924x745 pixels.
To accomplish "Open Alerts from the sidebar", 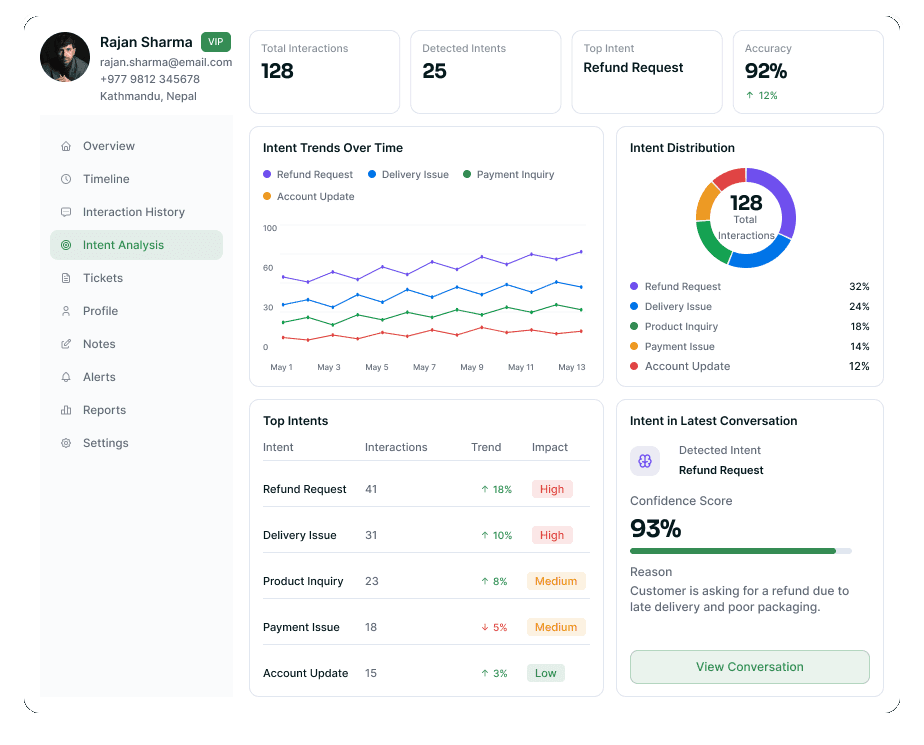I will point(137,377).
